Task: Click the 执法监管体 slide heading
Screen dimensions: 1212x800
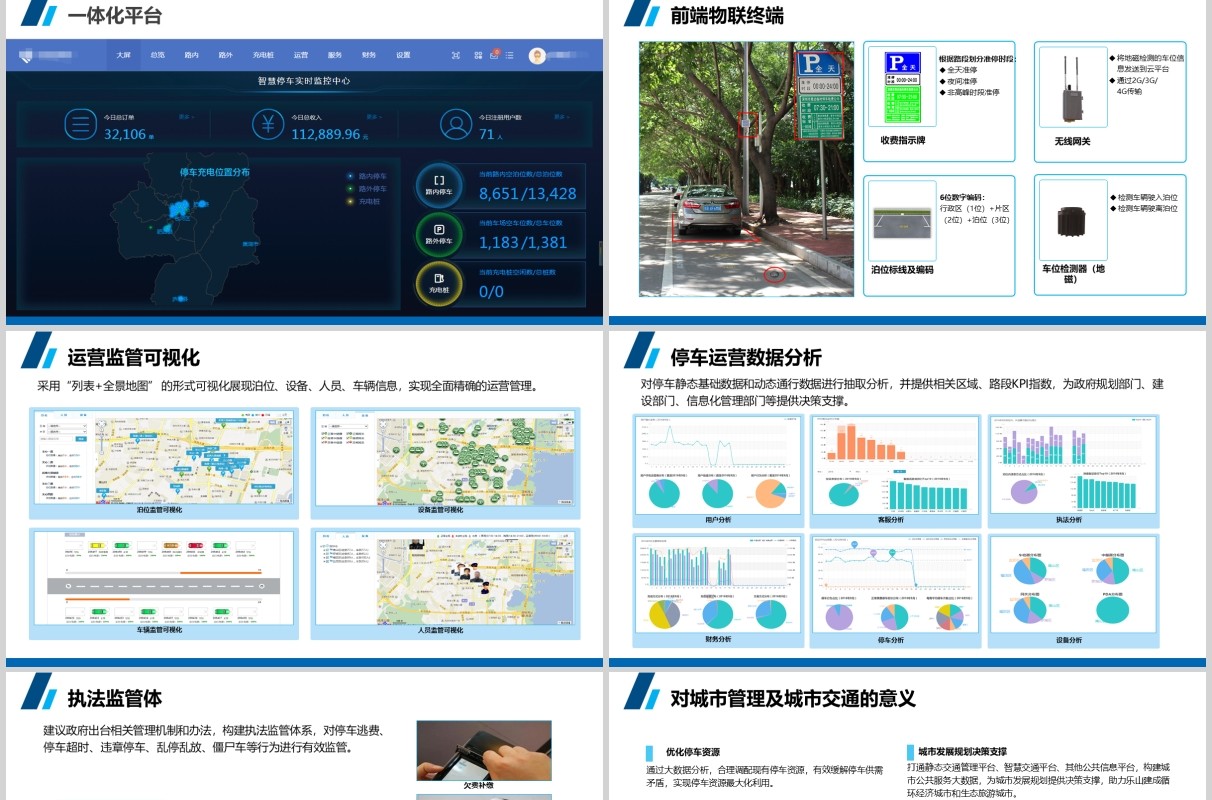Action: pos(114,698)
